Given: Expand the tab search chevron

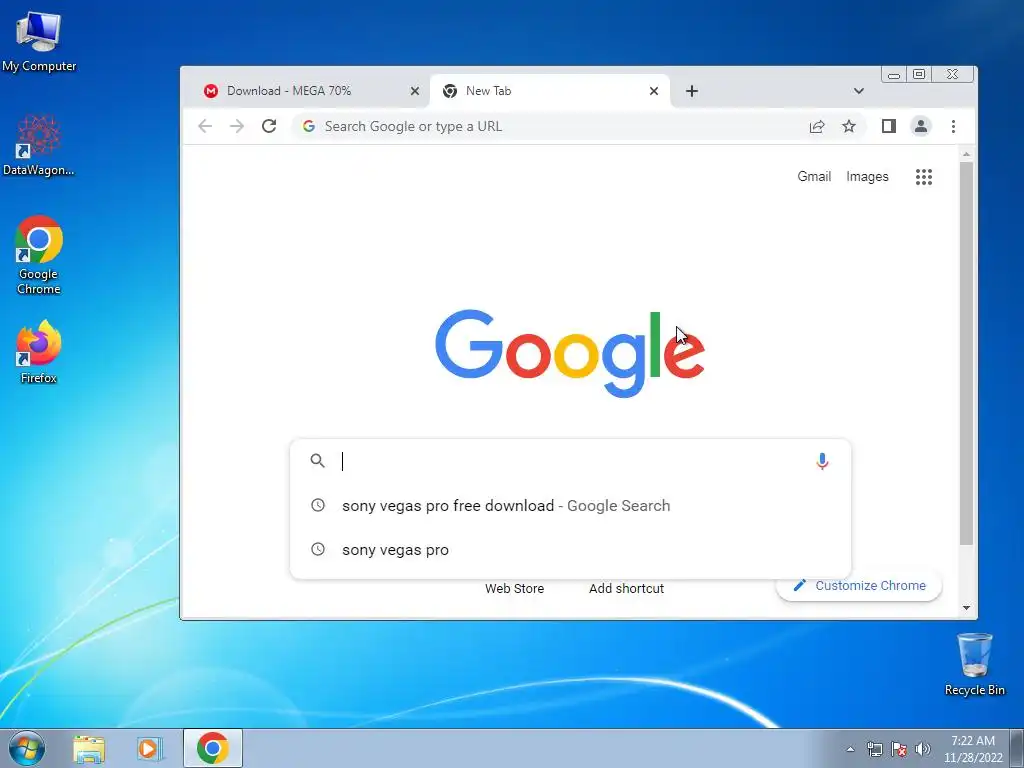Looking at the screenshot, I should 858,91.
